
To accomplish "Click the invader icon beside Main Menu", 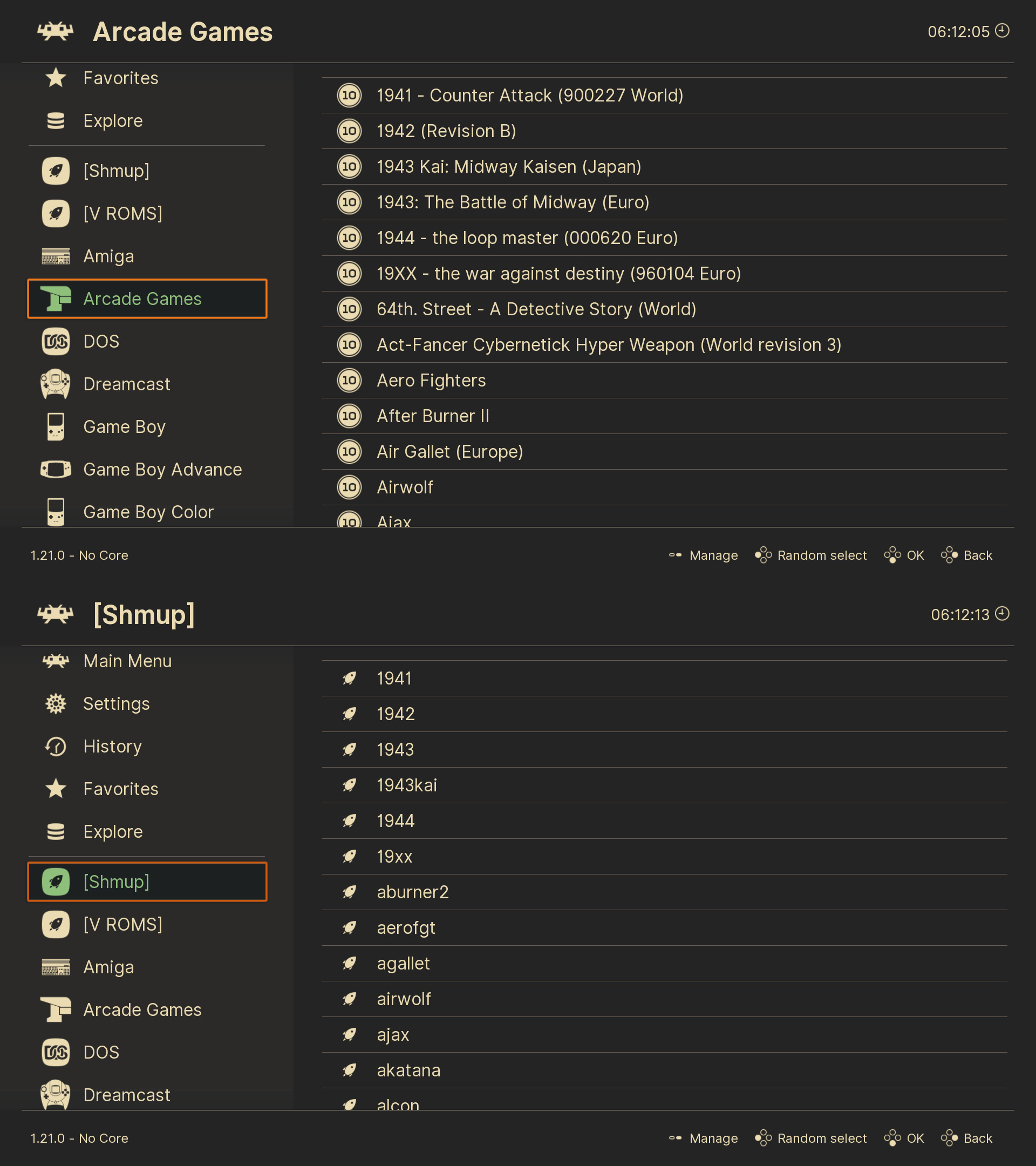I will coord(56,661).
